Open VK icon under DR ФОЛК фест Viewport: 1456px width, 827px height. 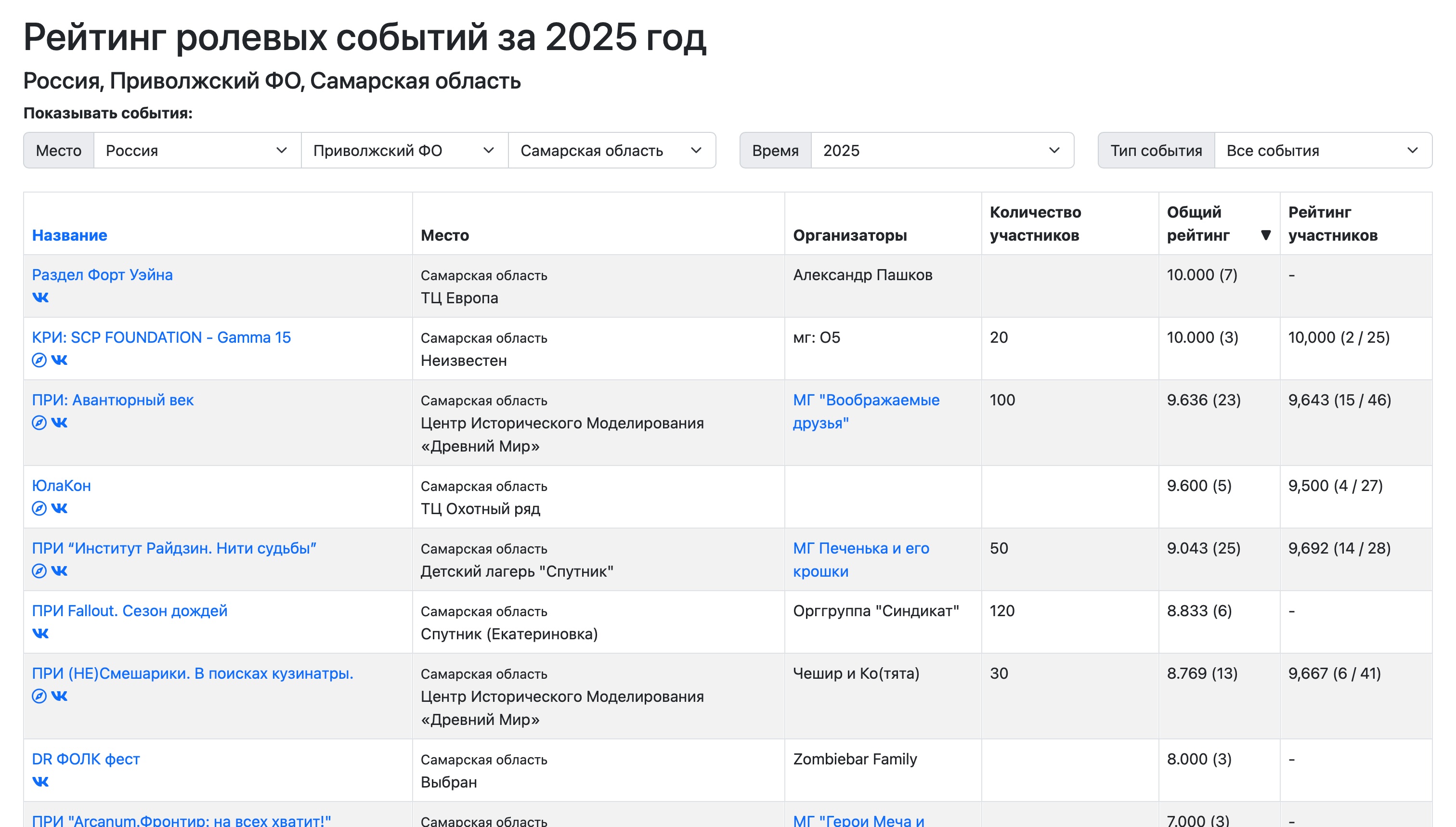[40, 782]
